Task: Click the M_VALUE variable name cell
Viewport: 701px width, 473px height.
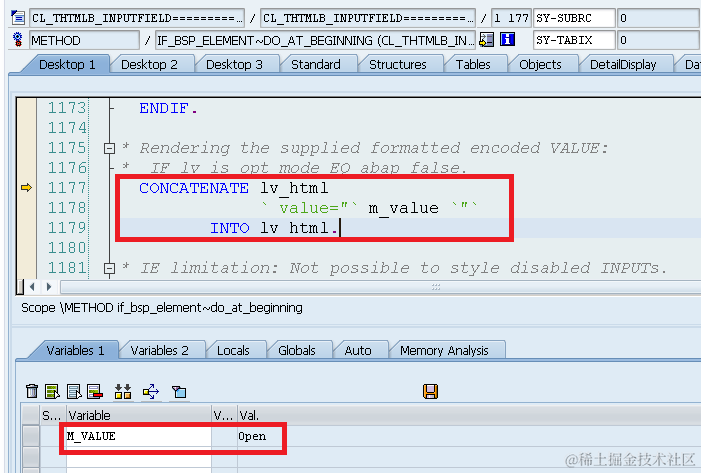Action: tap(139, 436)
